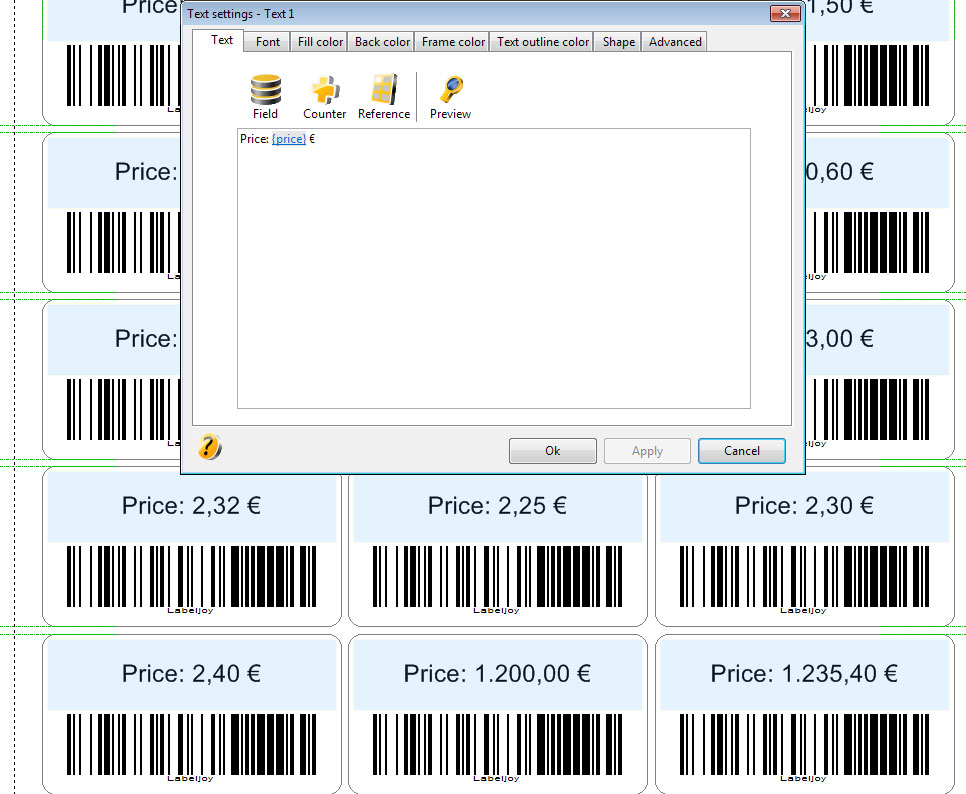Switch to the Font tab
The image size is (966, 794).
click(267, 42)
